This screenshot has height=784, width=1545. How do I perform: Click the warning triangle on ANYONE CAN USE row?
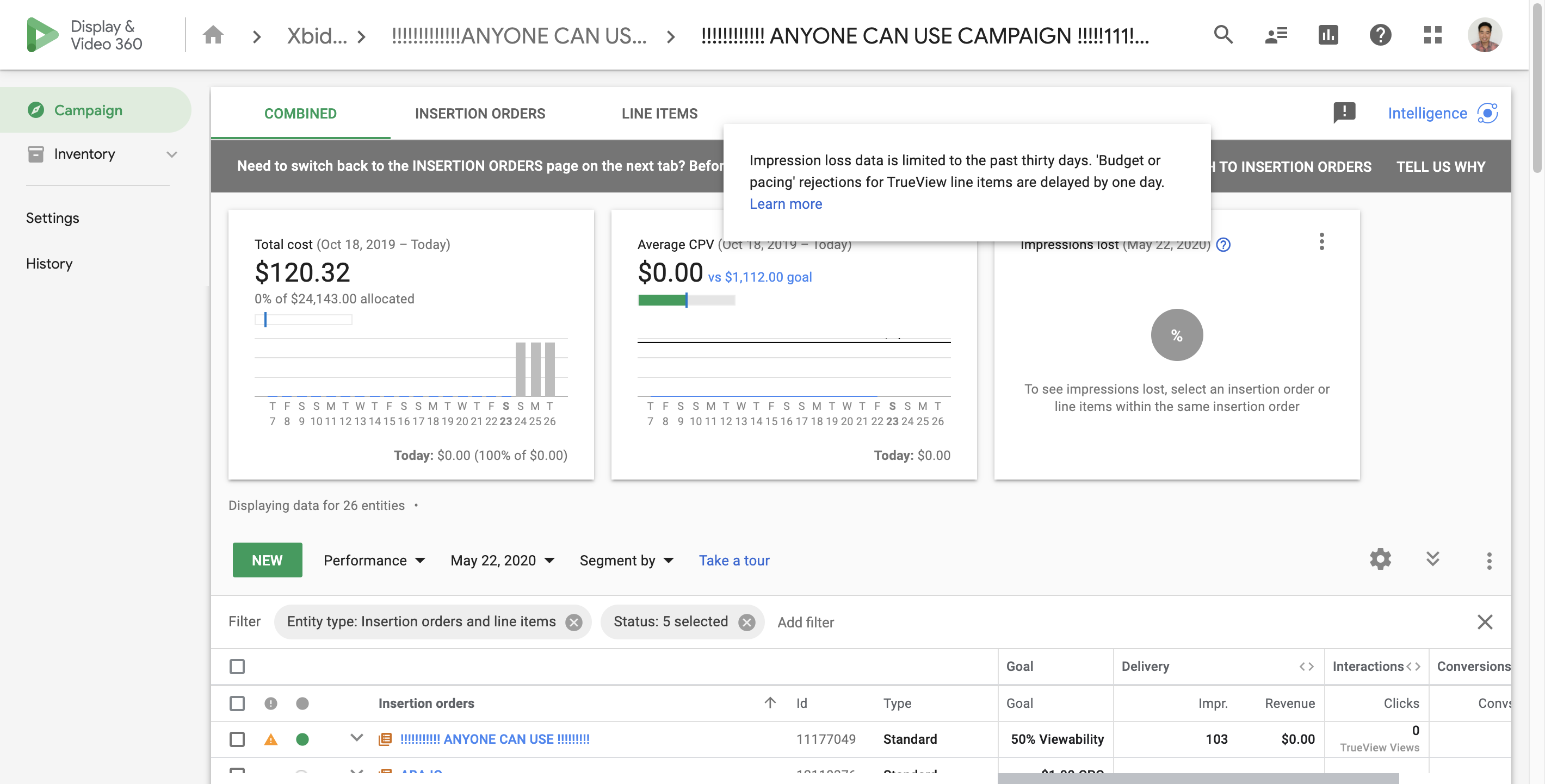tap(270, 739)
